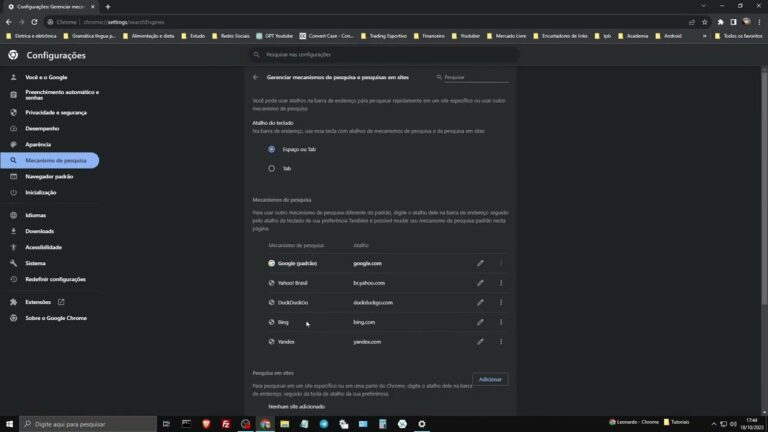Image resolution: width=768 pixels, height=432 pixels.
Task: Open 'Você e o Google' settings section
Action: click(46, 77)
